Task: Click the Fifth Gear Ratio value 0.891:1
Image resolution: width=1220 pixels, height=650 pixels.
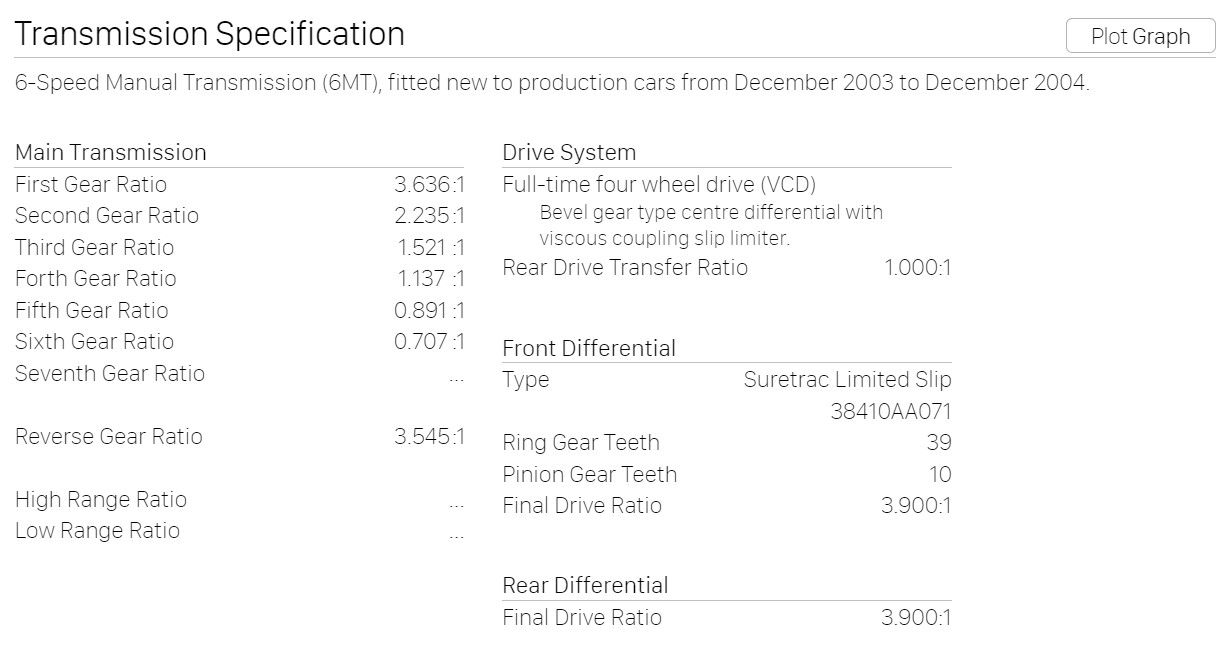Action: [x=429, y=310]
